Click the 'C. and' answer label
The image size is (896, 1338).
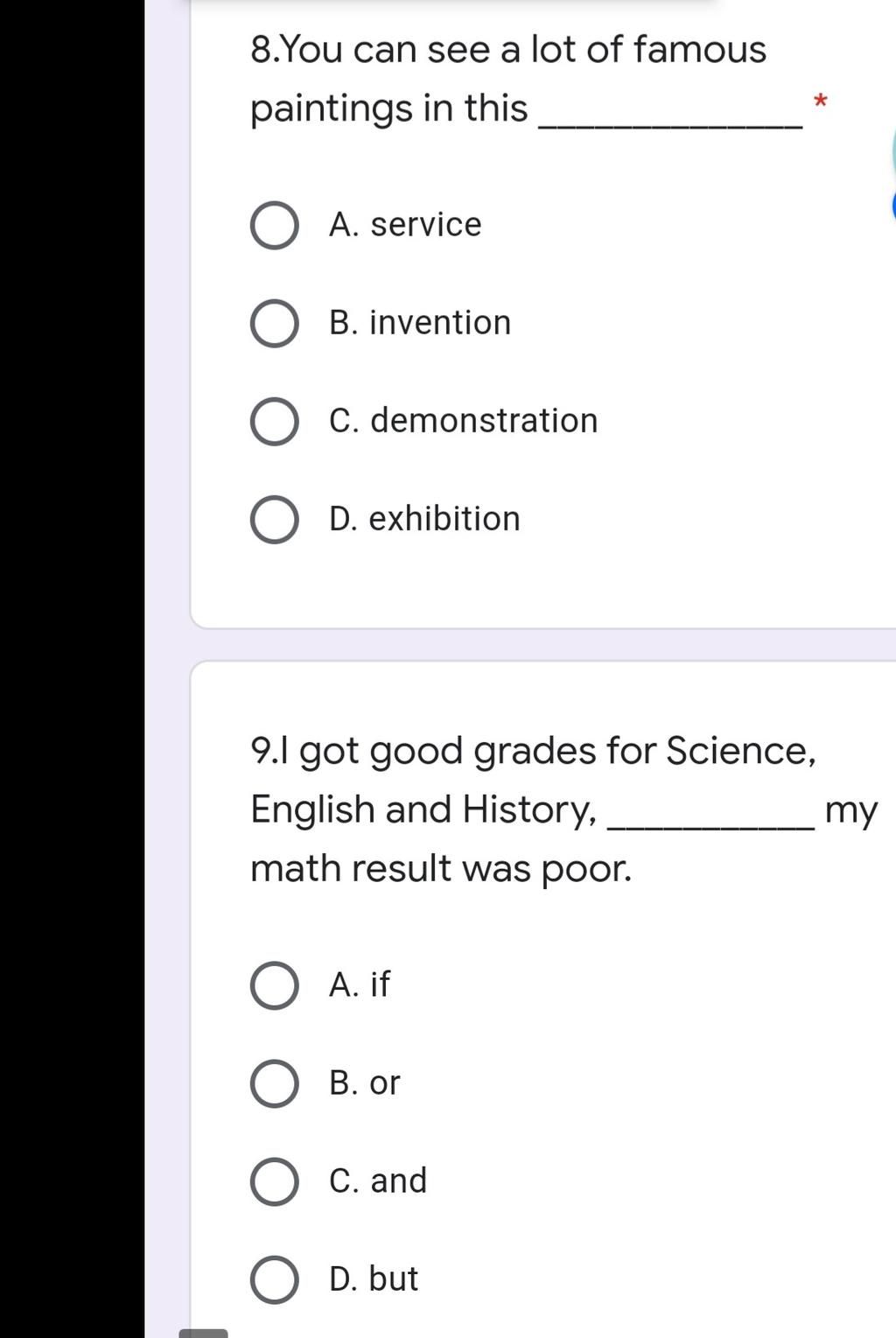(378, 1181)
